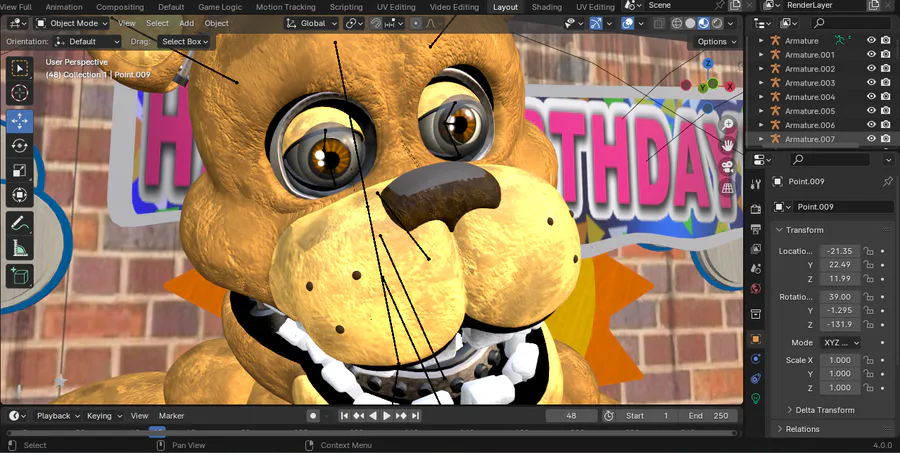
Task: Open the Collection properties tab
Action: tap(756, 314)
